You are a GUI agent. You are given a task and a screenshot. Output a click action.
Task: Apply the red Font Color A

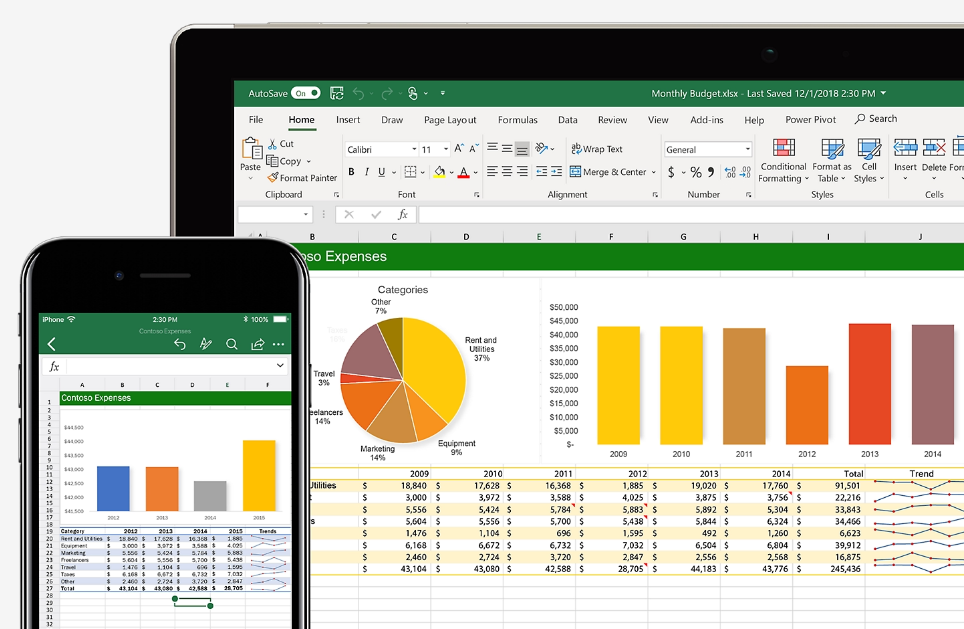464,173
